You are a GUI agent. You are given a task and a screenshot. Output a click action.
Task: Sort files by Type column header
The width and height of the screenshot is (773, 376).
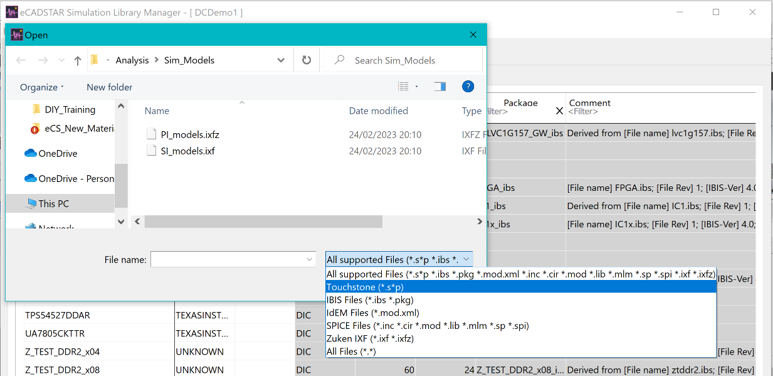click(471, 111)
